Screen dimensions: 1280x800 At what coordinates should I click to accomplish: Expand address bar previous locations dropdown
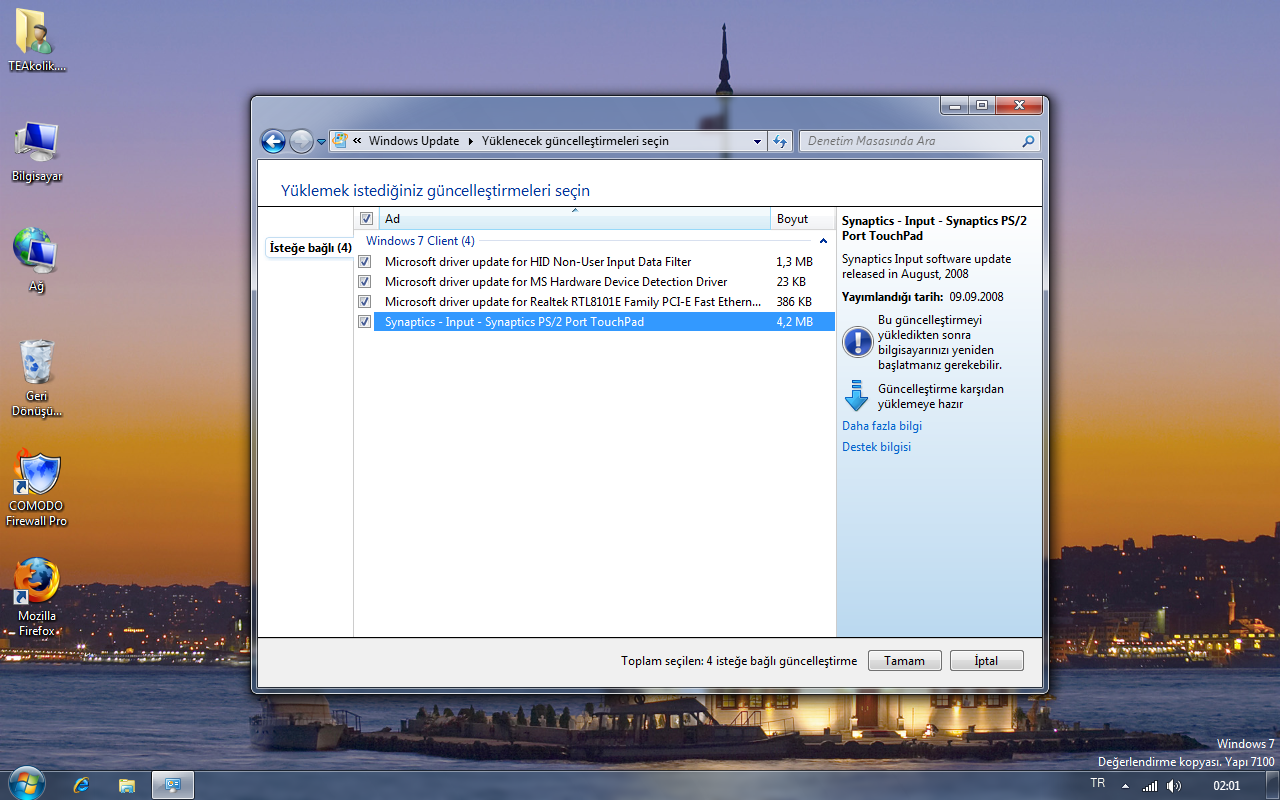tap(757, 141)
